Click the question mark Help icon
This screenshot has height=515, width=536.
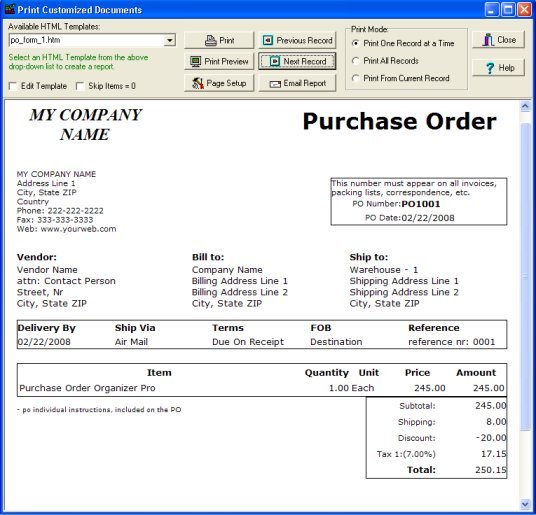click(x=490, y=68)
